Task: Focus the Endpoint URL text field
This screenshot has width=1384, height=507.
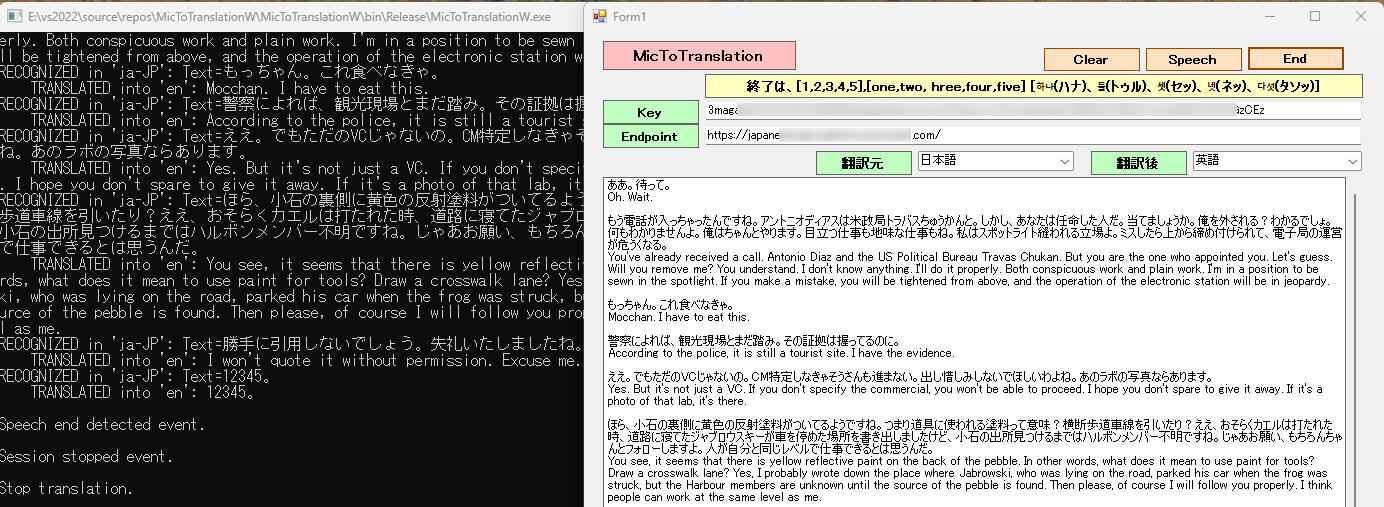Action: coord(1030,134)
